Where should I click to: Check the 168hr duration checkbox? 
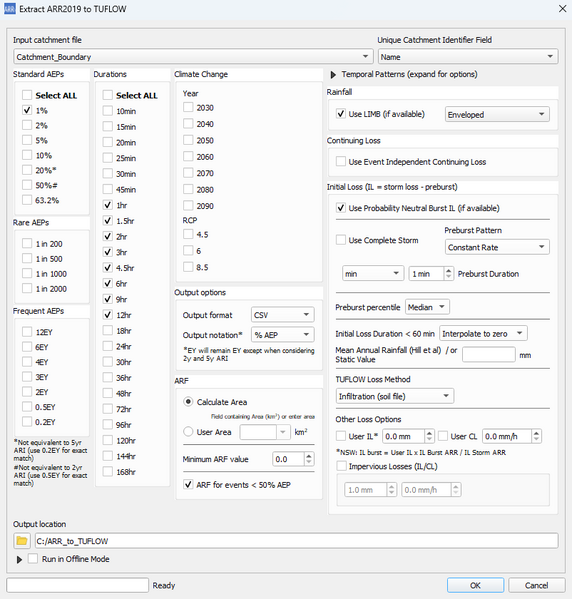[108, 471]
